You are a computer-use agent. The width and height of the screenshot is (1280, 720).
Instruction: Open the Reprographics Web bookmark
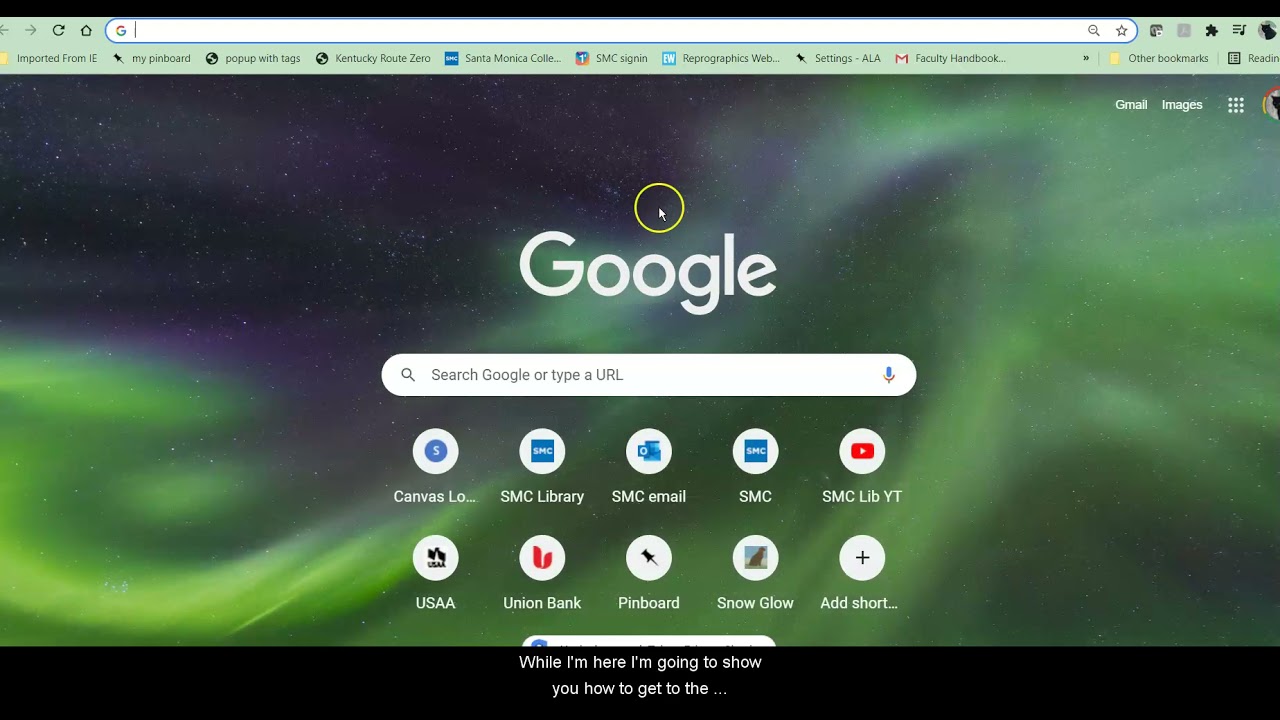(721, 58)
